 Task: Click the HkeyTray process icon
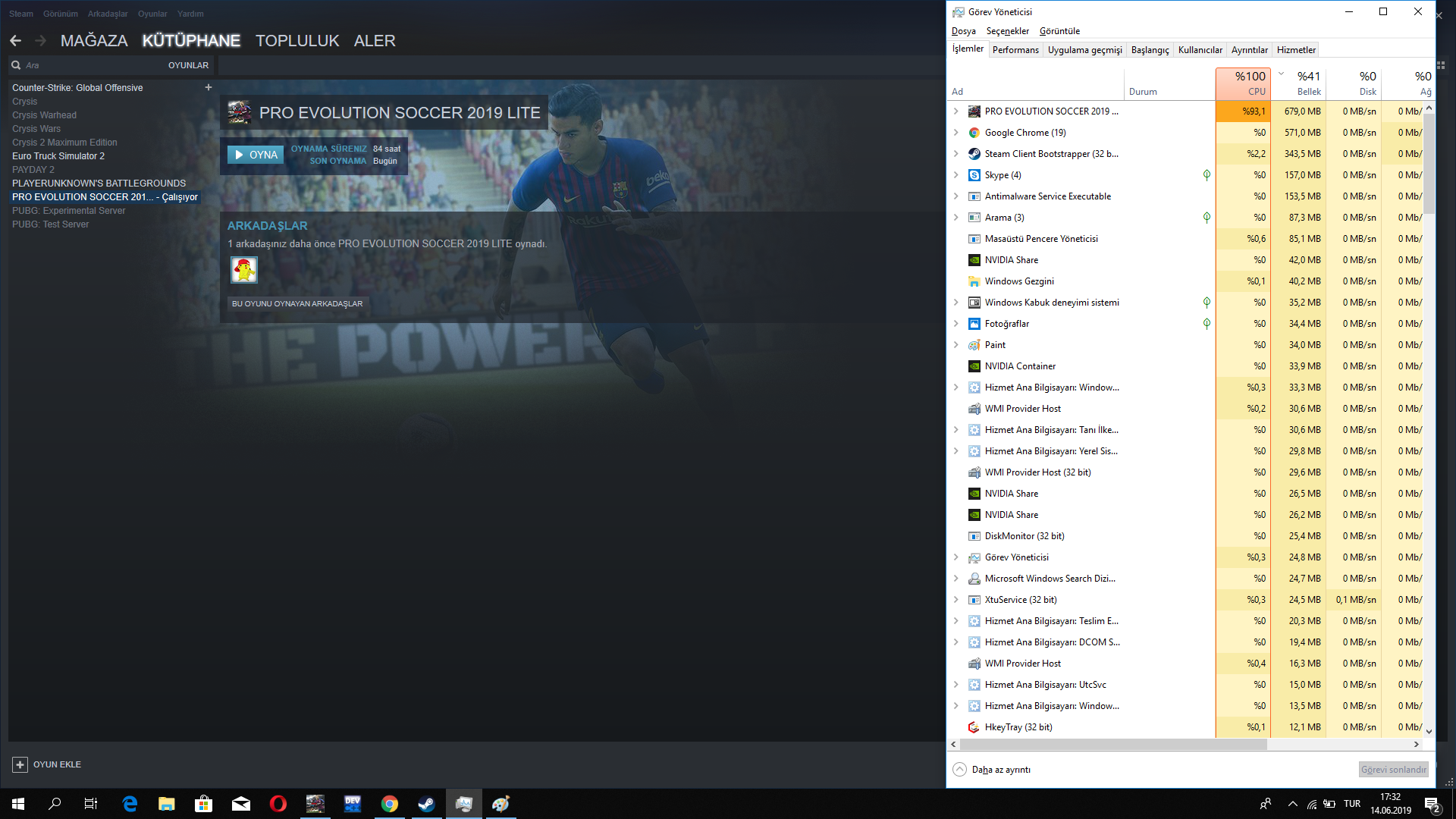pyautogui.click(x=974, y=727)
